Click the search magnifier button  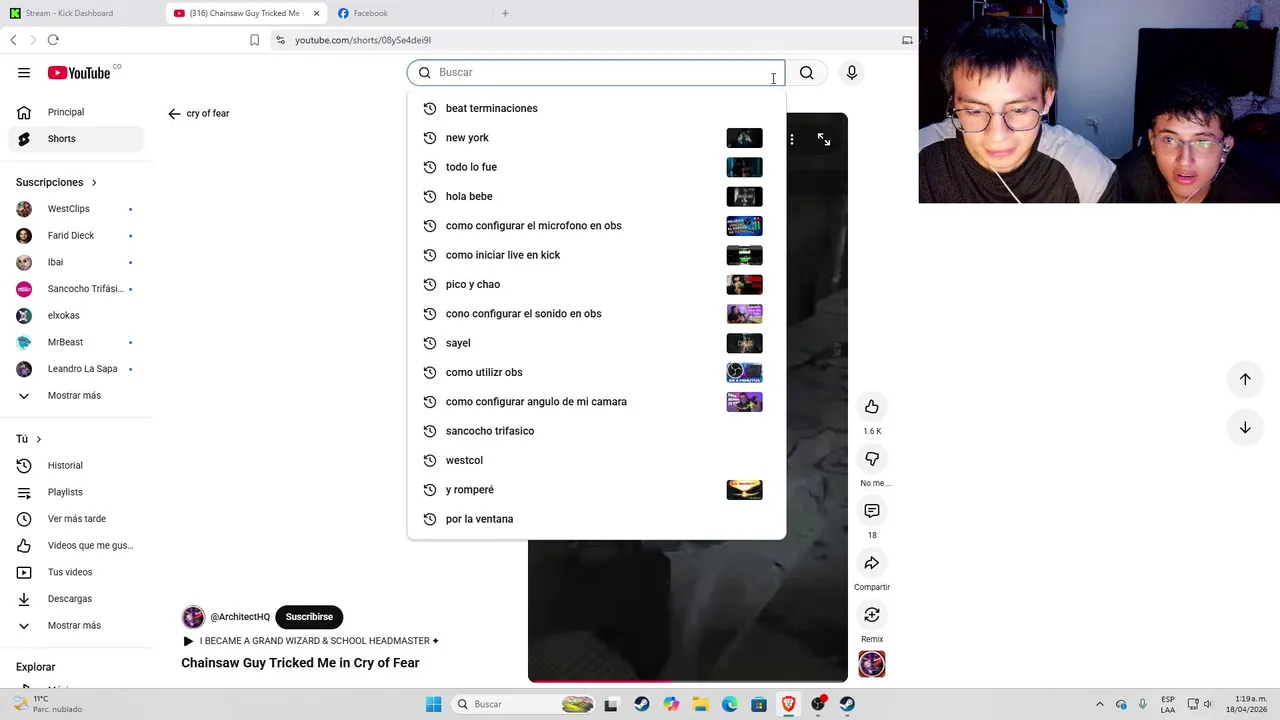click(806, 73)
